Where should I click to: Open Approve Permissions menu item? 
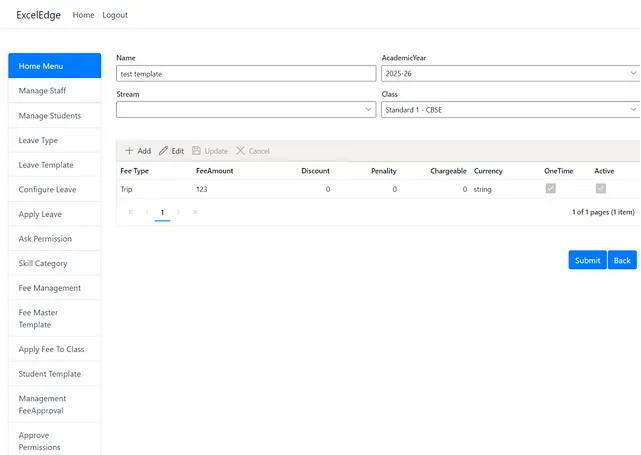(55, 440)
